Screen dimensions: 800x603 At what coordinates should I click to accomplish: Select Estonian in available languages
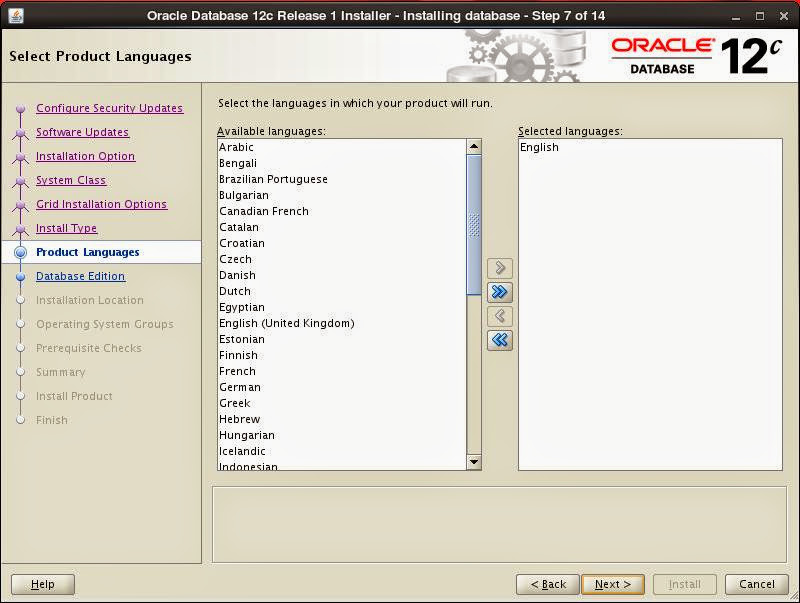342,339
